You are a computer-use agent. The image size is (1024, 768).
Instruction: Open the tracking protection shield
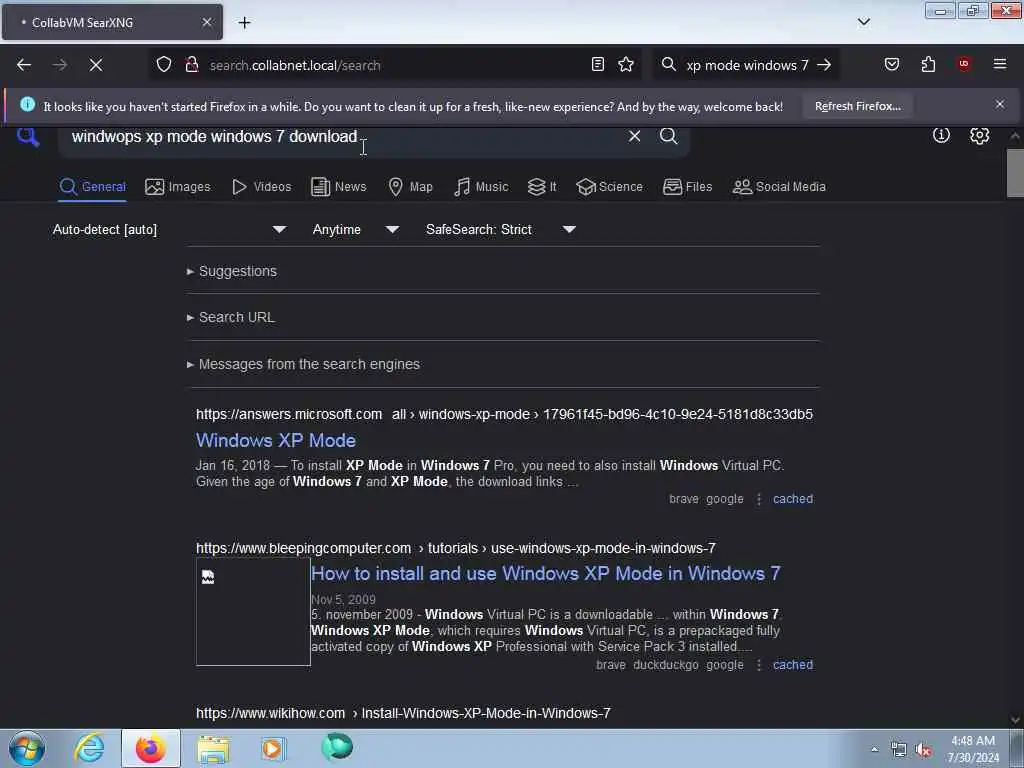click(x=164, y=65)
